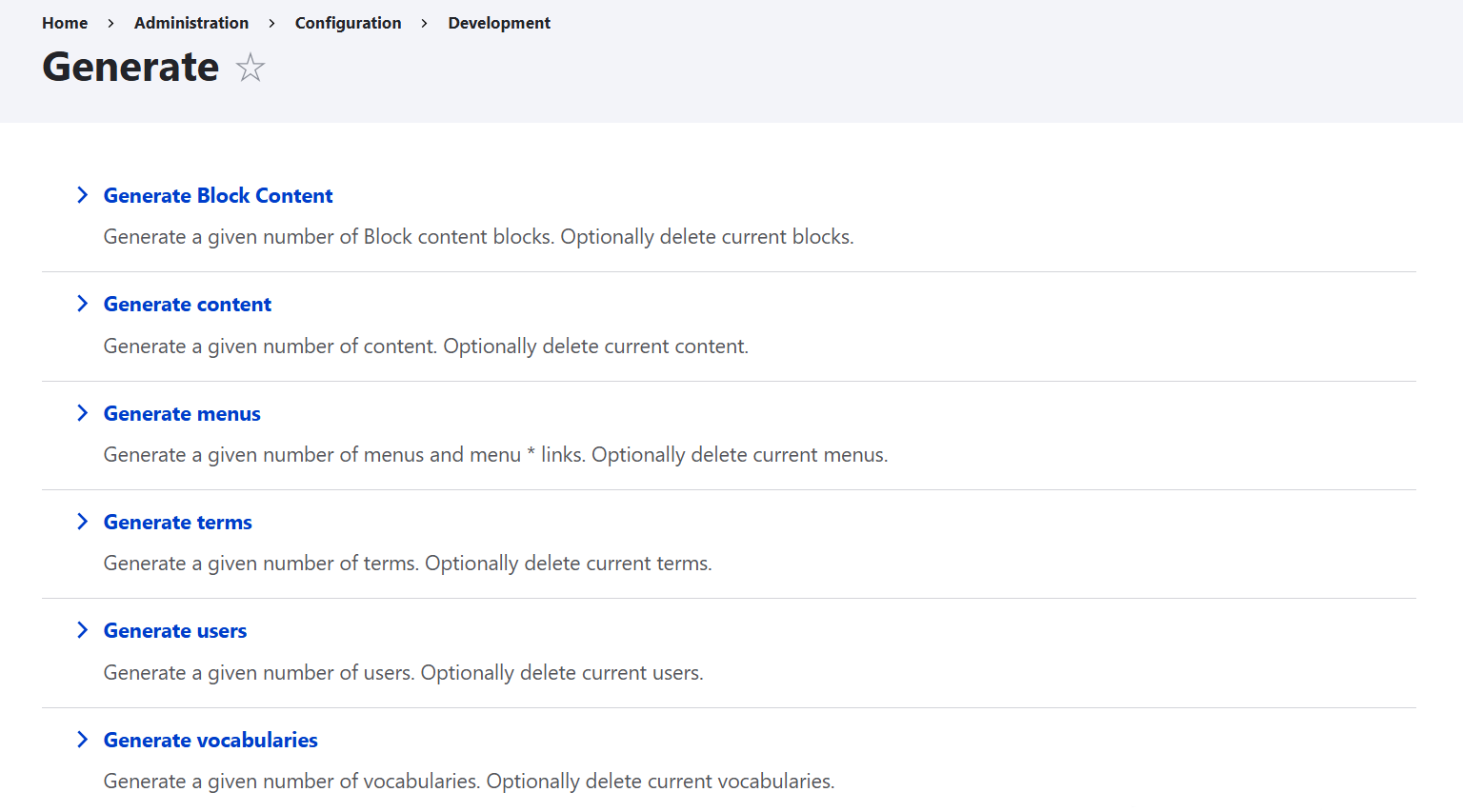Open the Configuration breadcrumb link
The image size is (1463, 812).
tap(348, 23)
